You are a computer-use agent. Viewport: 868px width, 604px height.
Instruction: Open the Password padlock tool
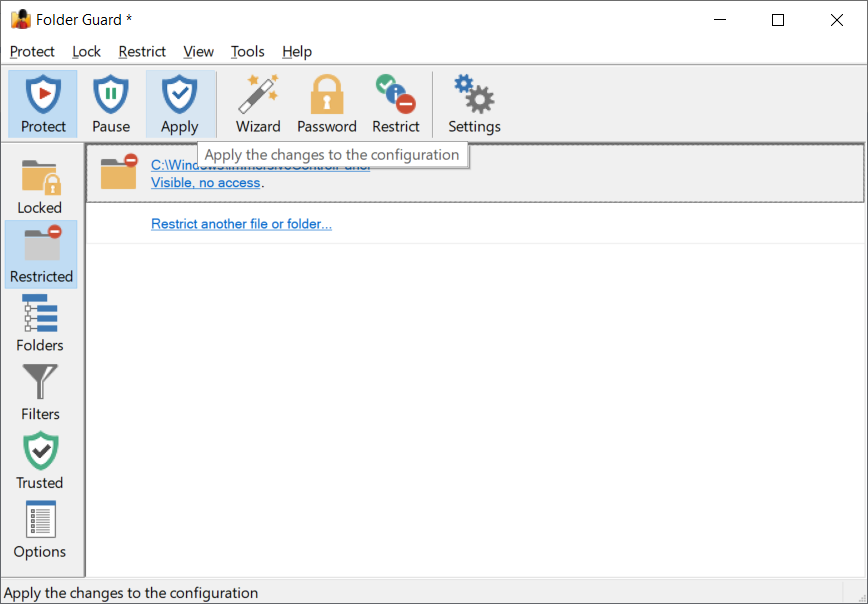327,104
